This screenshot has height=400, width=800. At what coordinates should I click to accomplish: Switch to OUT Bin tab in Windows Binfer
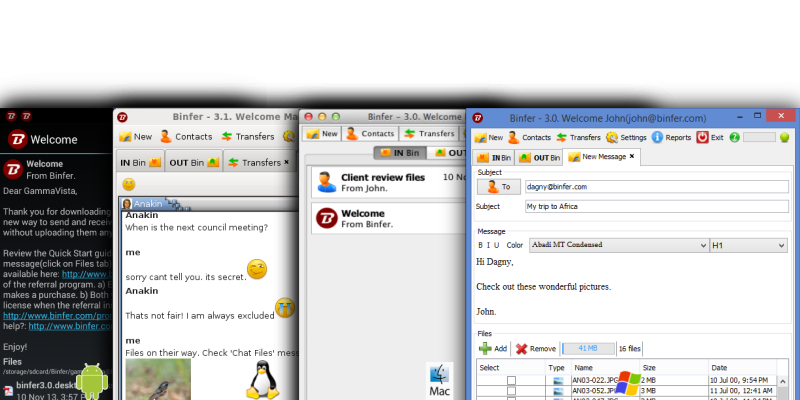[x=538, y=158]
